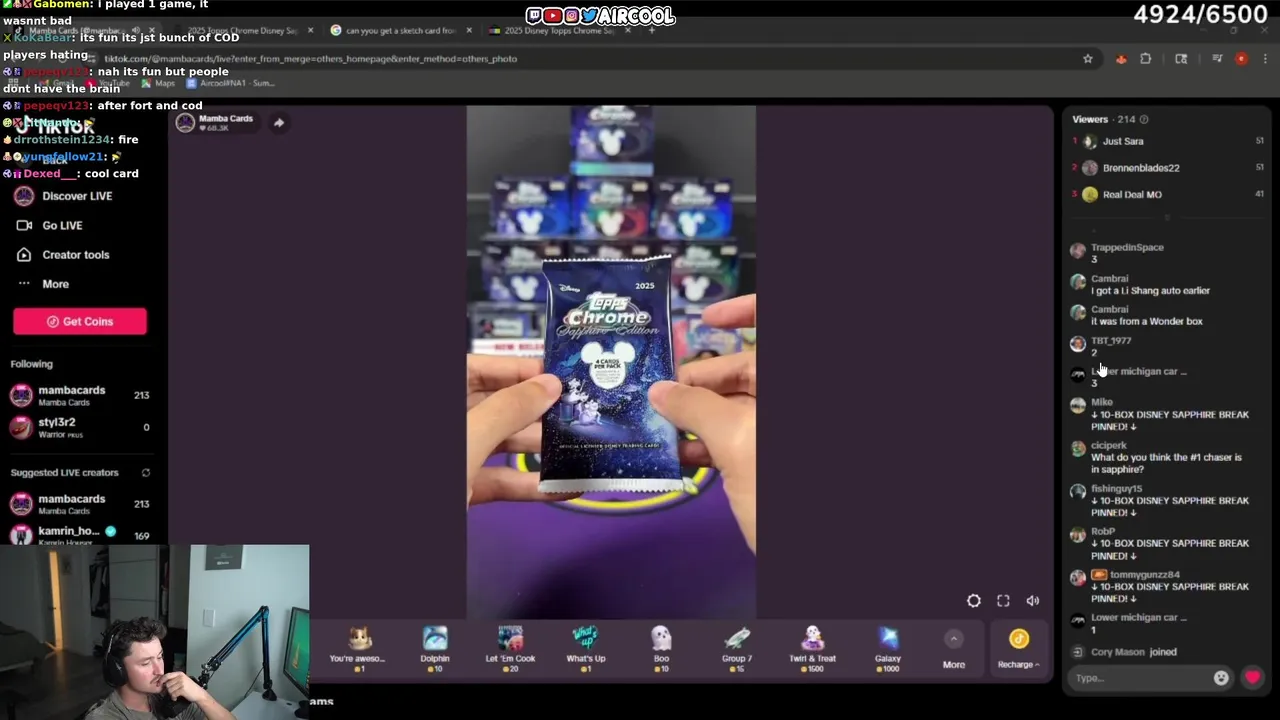The width and height of the screenshot is (1280, 720).
Task: Bookmark this page with star icon
Action: tap(1088, 59)
